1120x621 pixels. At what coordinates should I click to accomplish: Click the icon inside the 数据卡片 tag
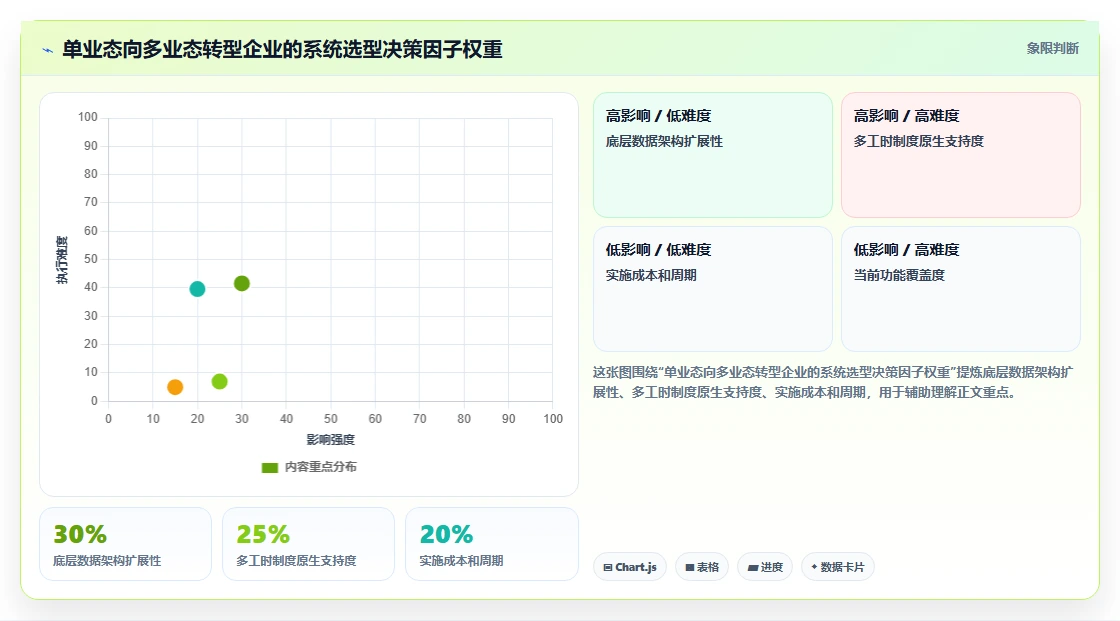tap(814, 567)
